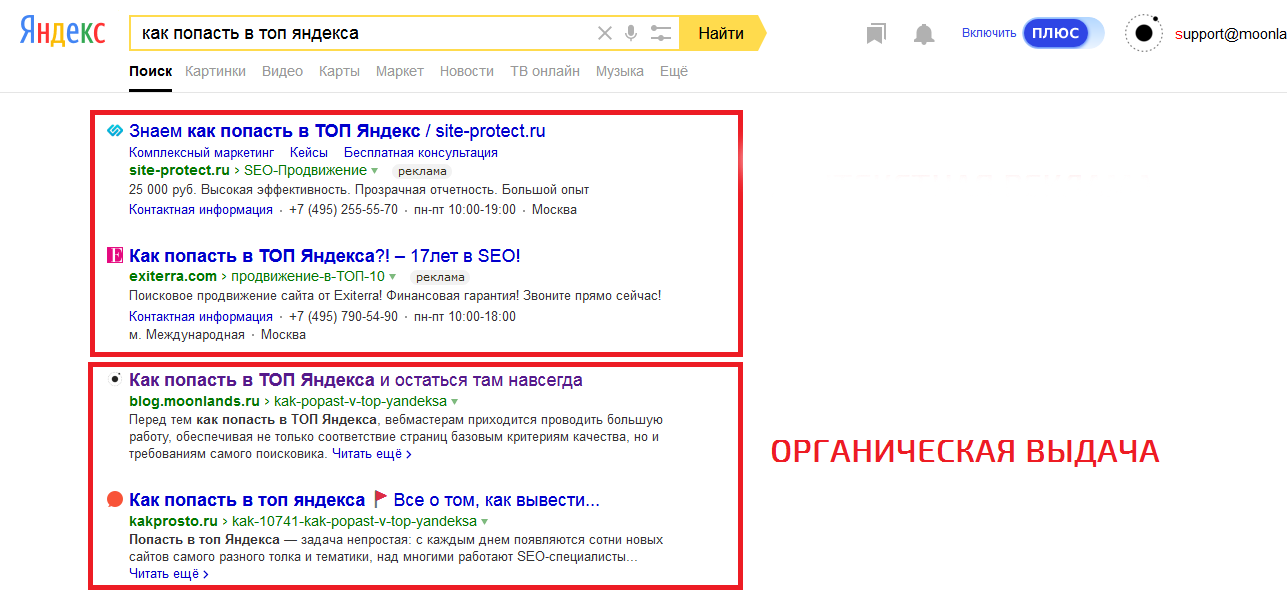Viewport: 1287px width, 593px height.
Task: Start voice search with the microphone icon
Action: pos(631,33)
